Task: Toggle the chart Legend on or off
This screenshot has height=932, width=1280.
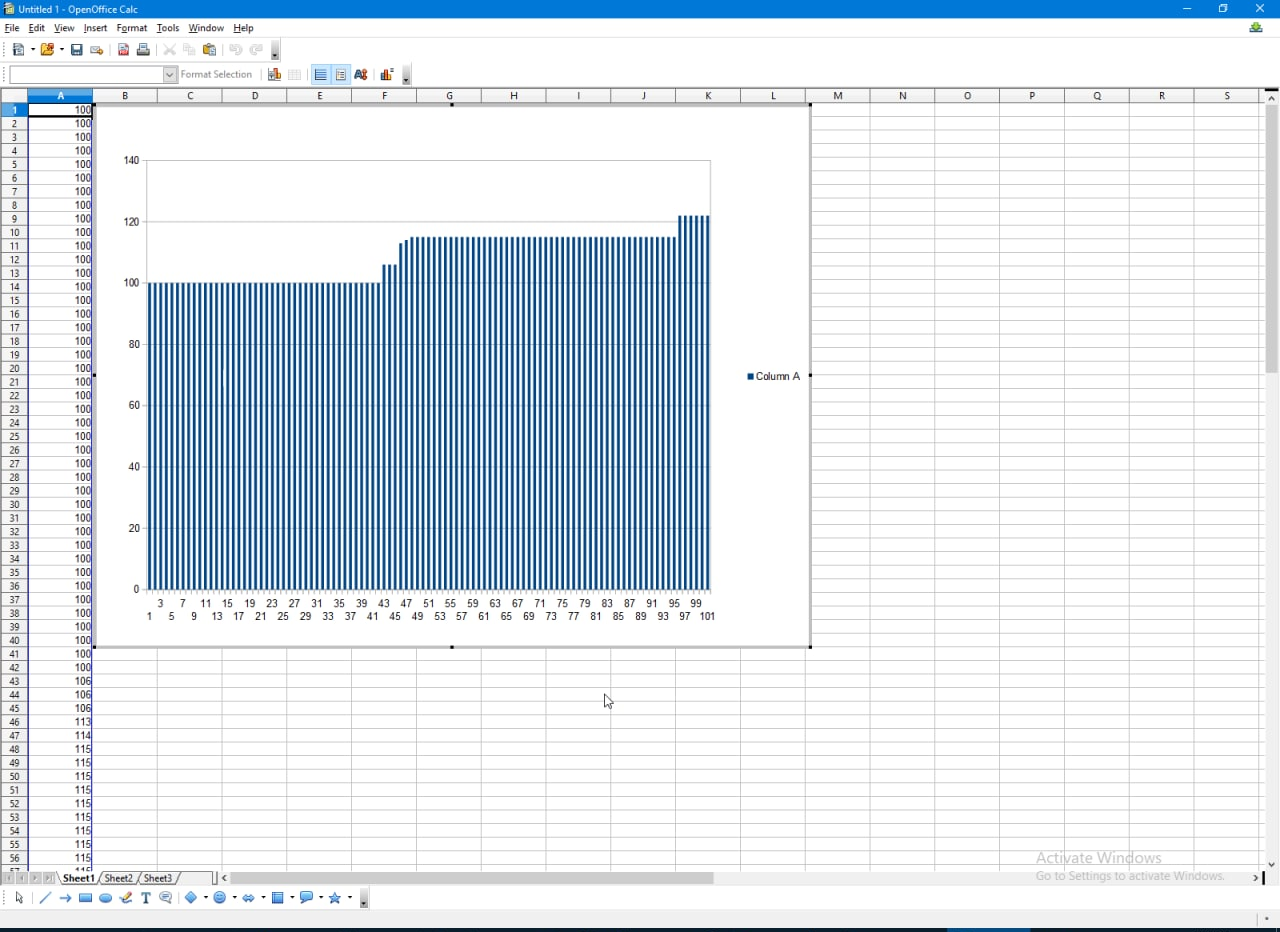Action: click(x=341, y=75)
